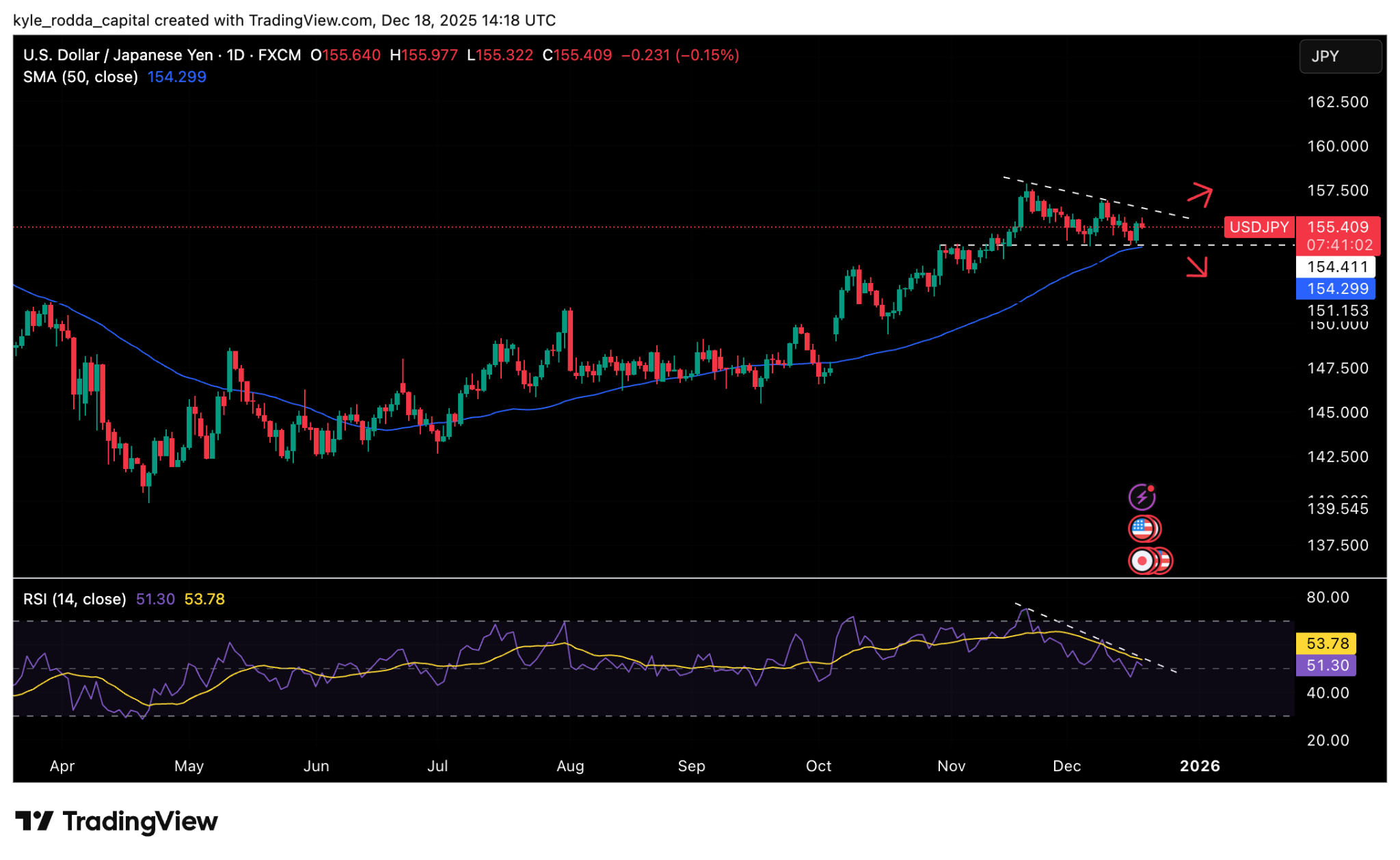Select the red upward arrow annotation
The height and width of the screenshot is (860, 1400).
click(x=1200, y=194)
